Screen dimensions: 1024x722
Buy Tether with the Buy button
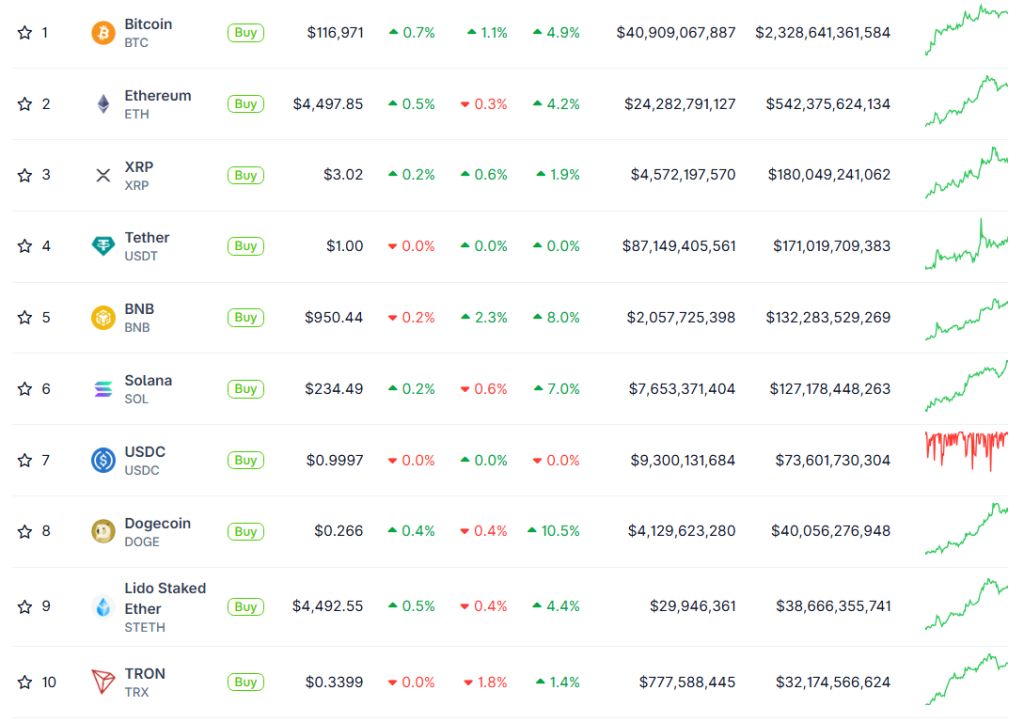(x=246, y=246)
